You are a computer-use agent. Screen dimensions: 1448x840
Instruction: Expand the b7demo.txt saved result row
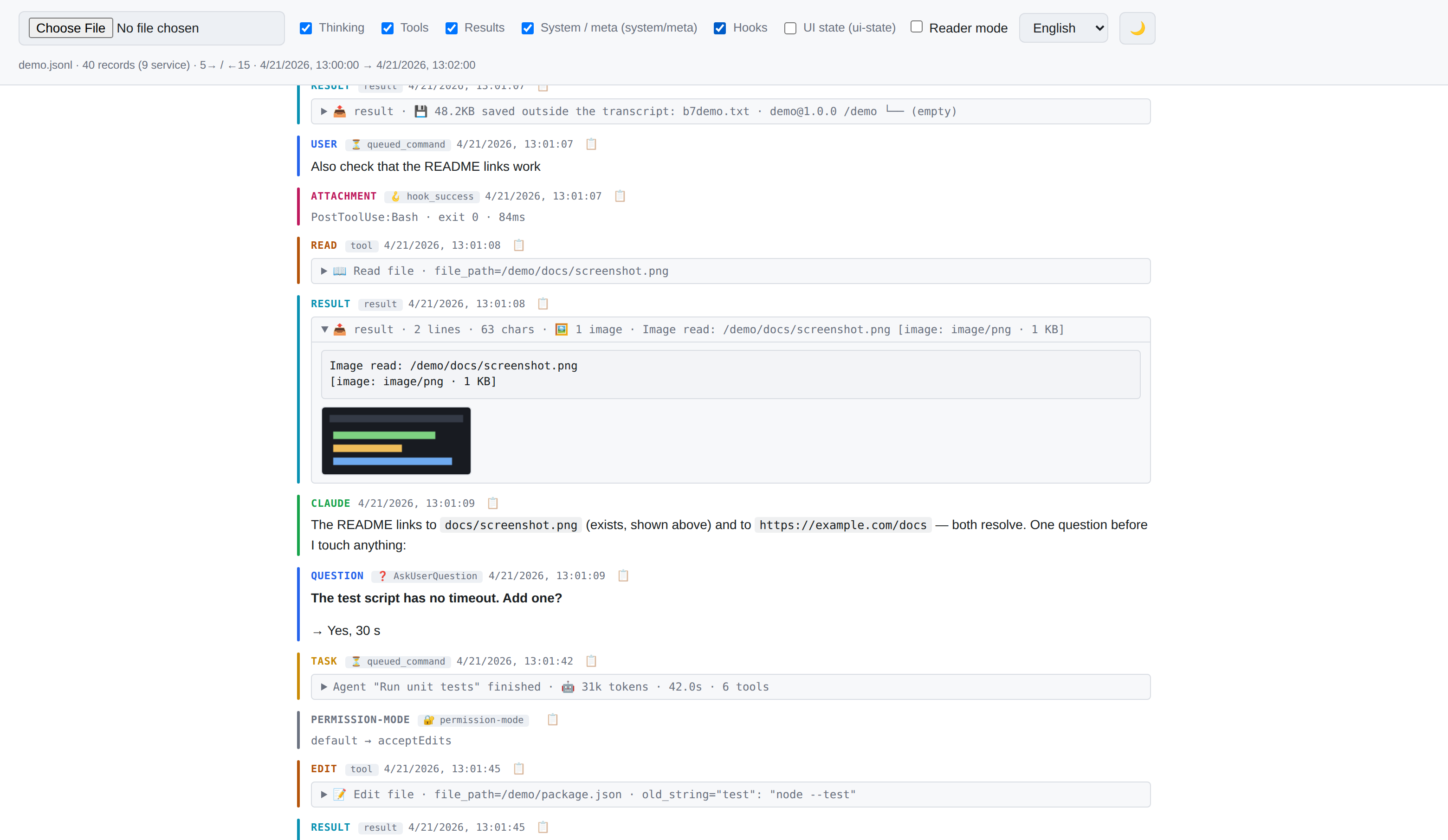[730, 111]
